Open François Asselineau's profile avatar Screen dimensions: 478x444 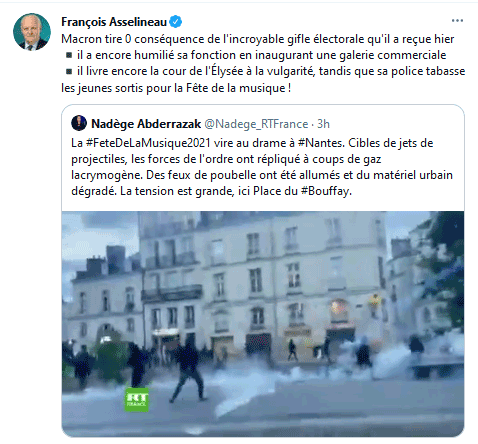point(32,32)
